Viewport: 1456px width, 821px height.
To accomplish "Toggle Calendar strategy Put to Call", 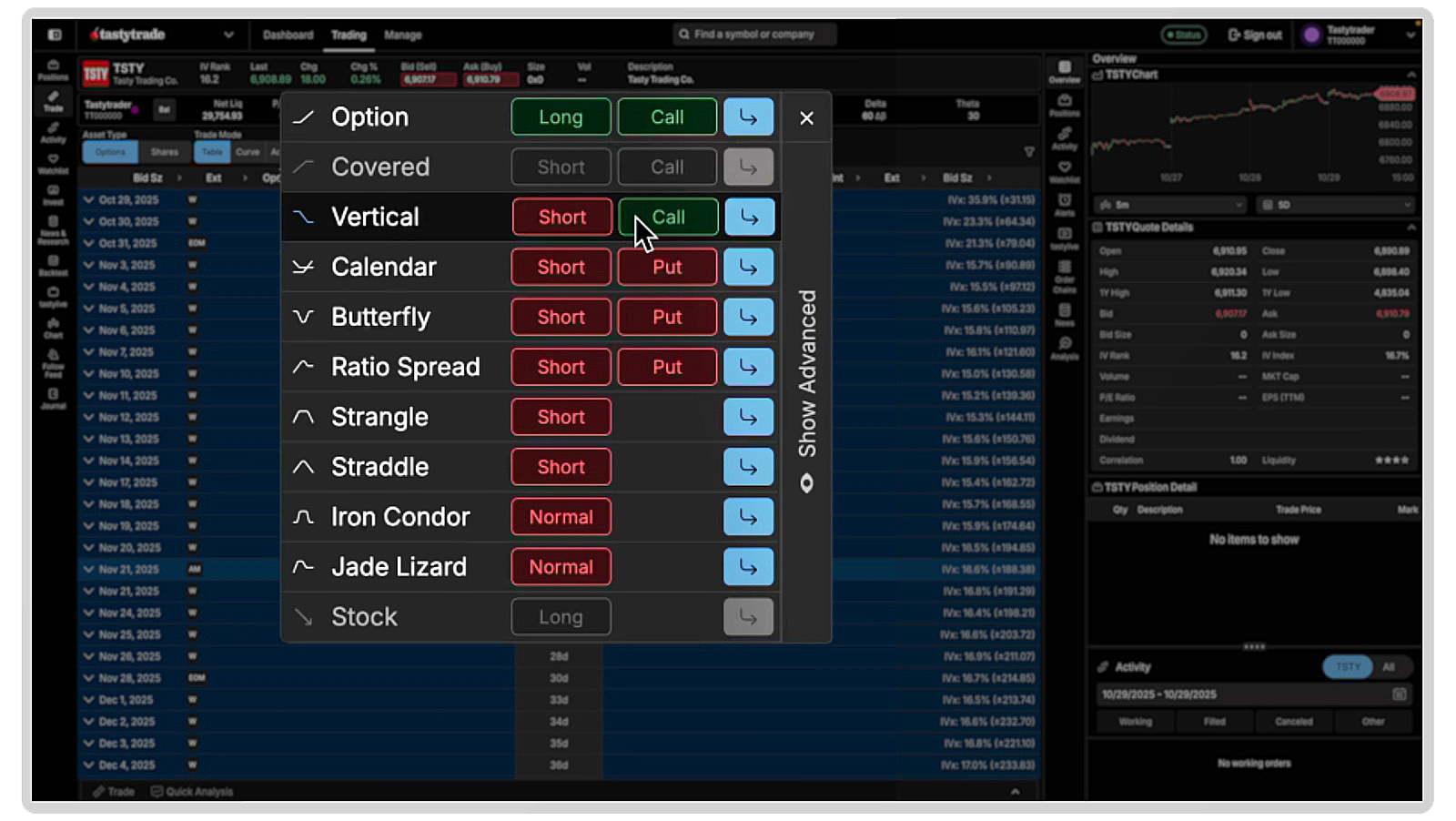I will 666,267.
